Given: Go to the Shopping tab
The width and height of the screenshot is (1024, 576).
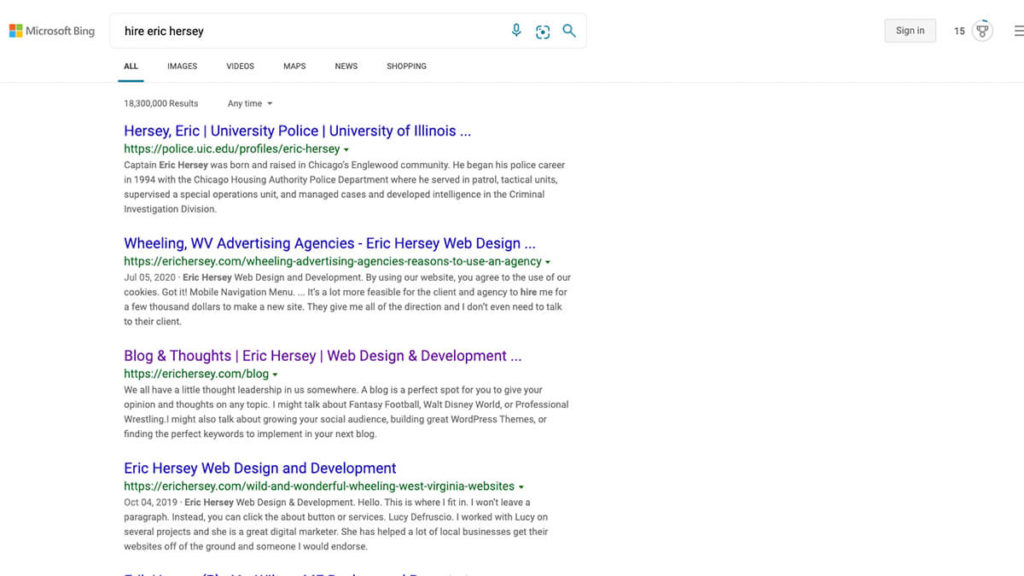Looking at the screenshot, I should pyautogui.click(x=406, y=66).
